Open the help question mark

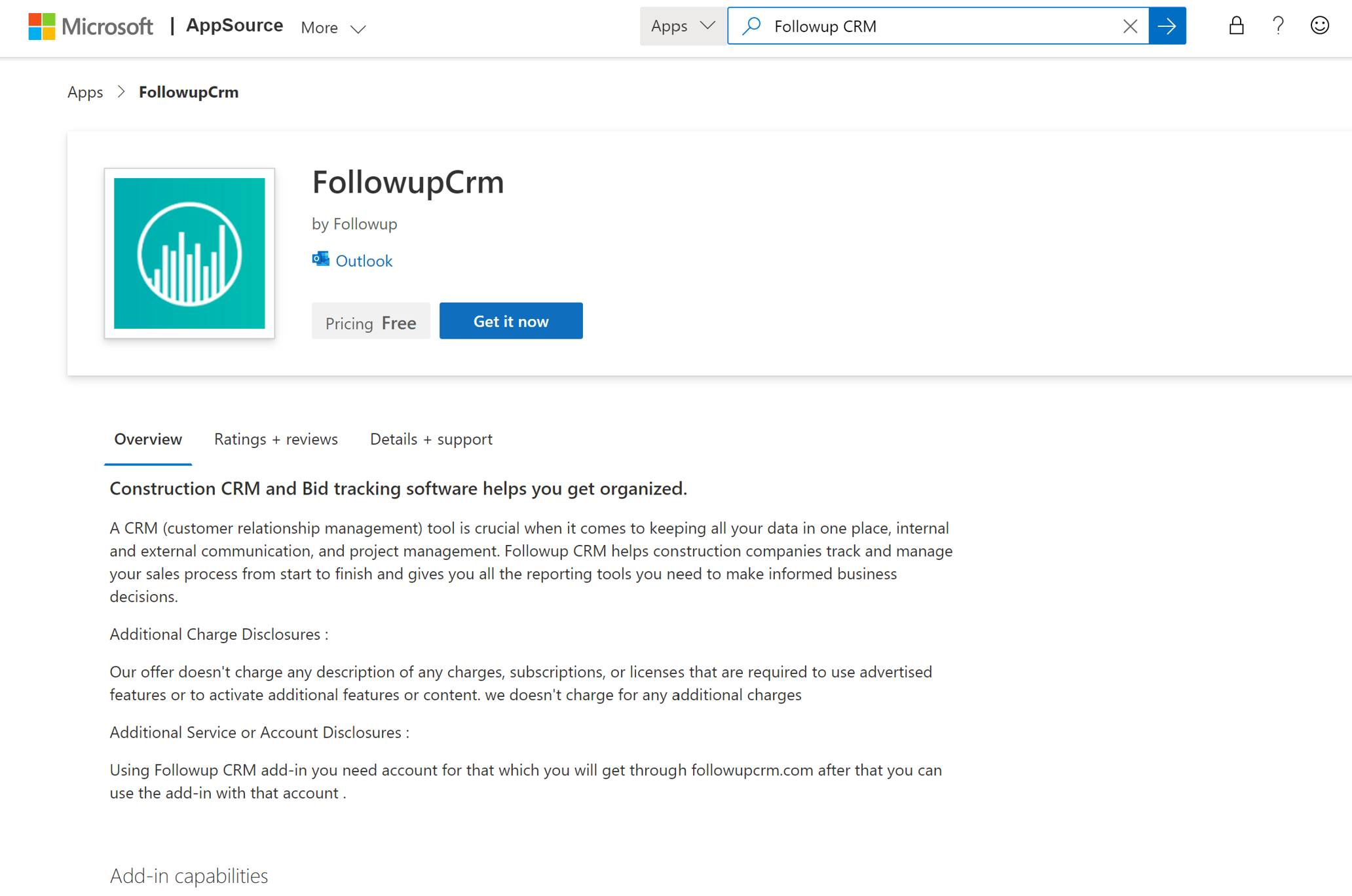coord(1278,26)
